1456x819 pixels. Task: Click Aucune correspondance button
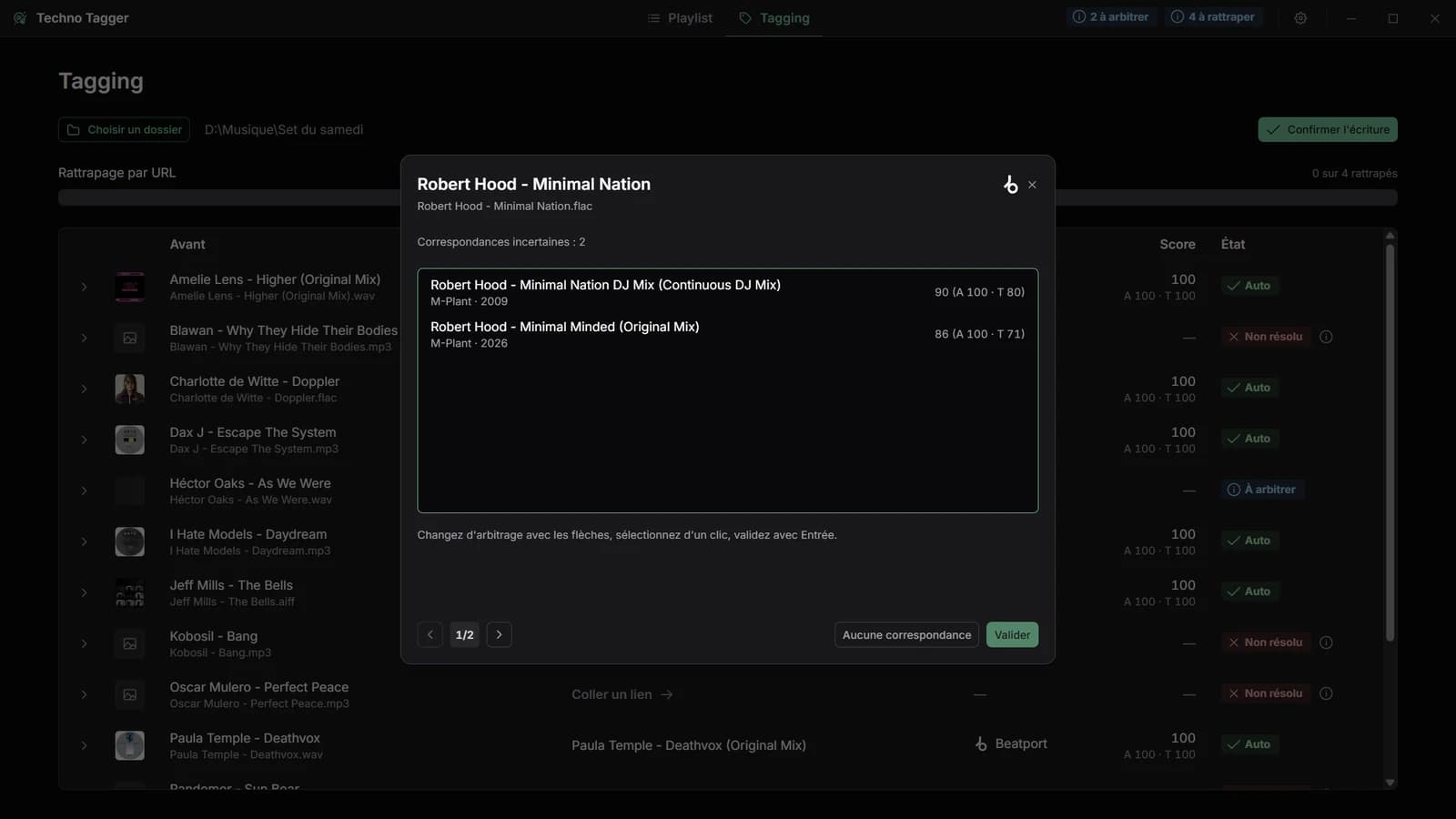(x=906, y=634)
